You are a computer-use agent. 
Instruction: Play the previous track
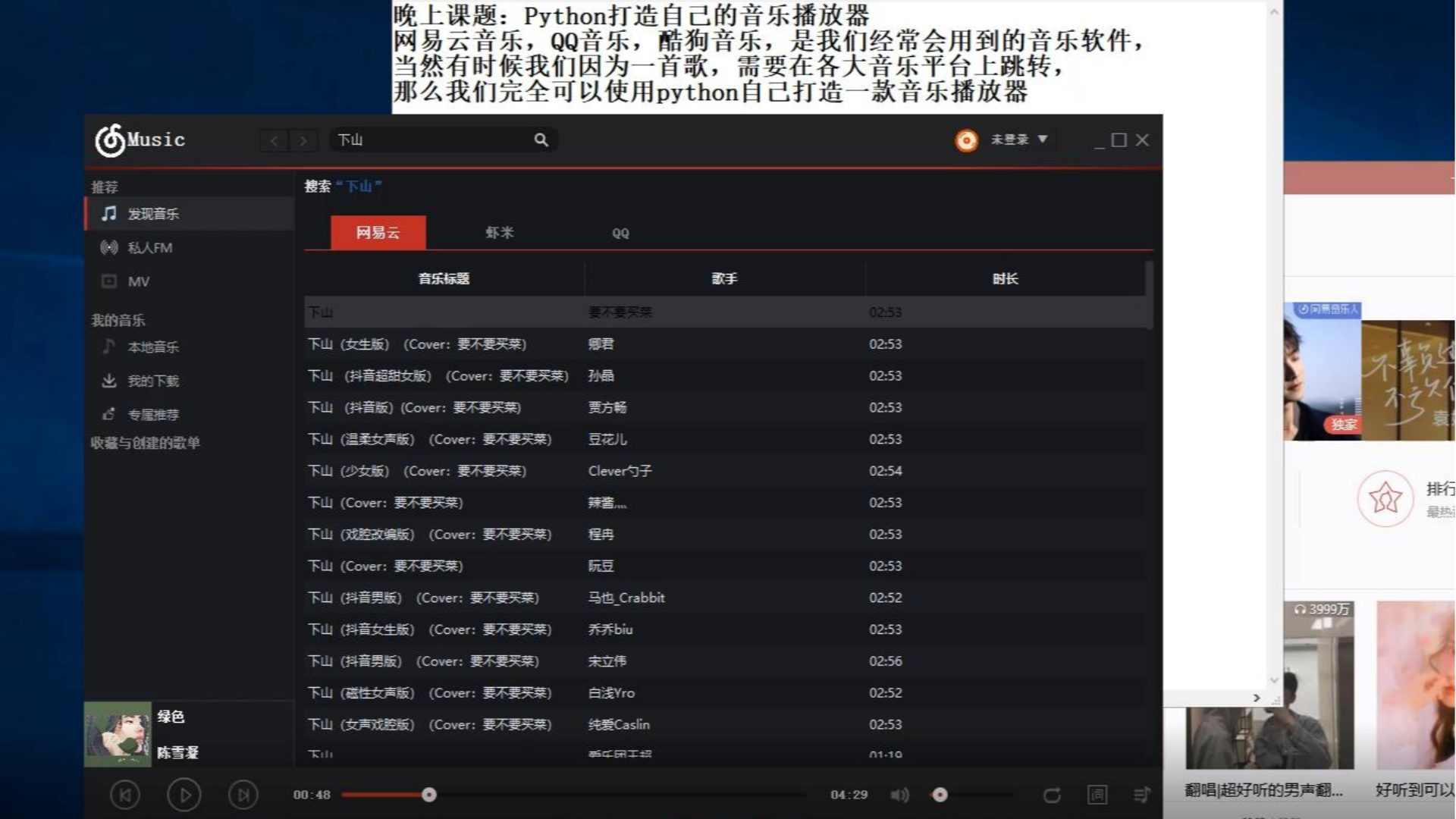coord(125,795)
